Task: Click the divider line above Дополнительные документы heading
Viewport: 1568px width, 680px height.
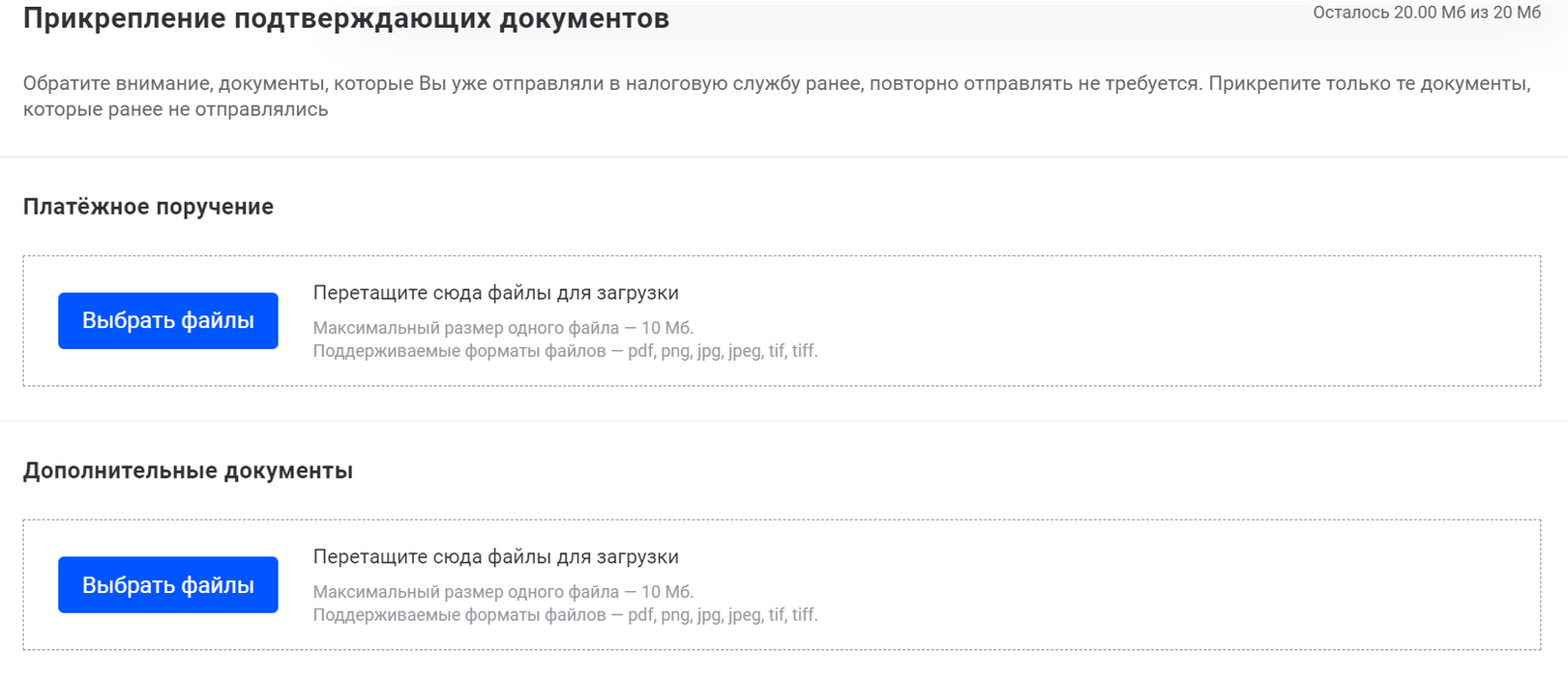Action: pyautogui.click(x=784, y=421)
